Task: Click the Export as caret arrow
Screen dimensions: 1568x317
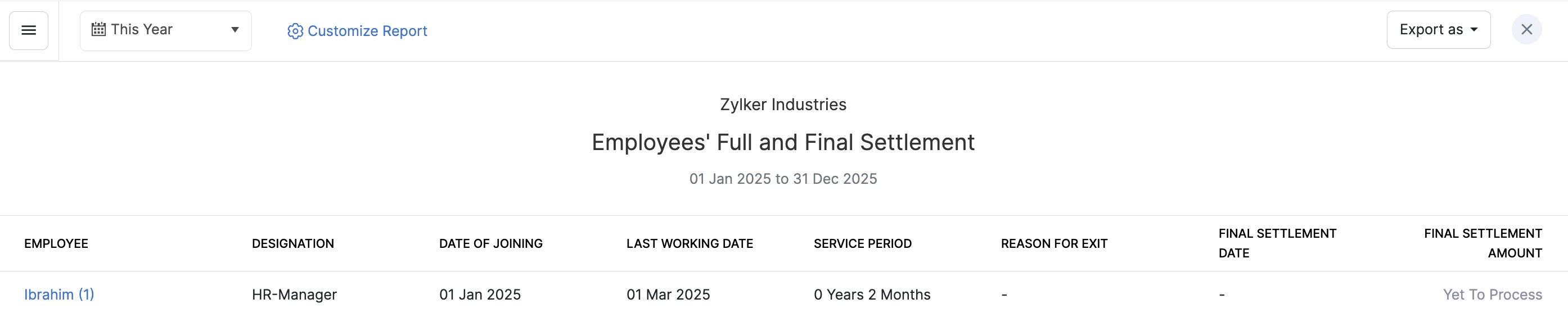Action: [x=1474, y=30]
